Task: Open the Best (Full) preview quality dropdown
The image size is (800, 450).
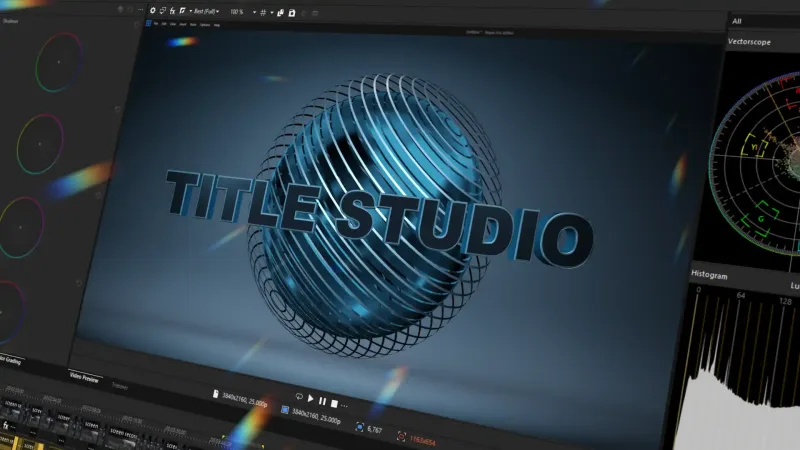Action: [x=206, y=11]
